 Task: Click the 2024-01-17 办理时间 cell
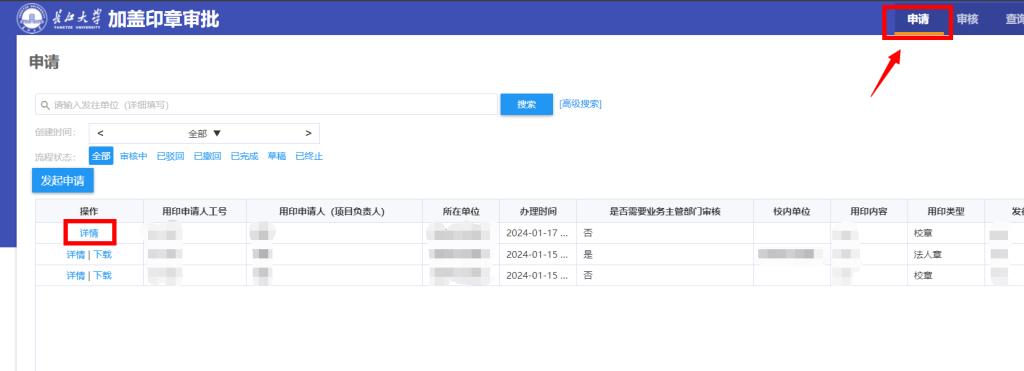[x=538, y=233]
